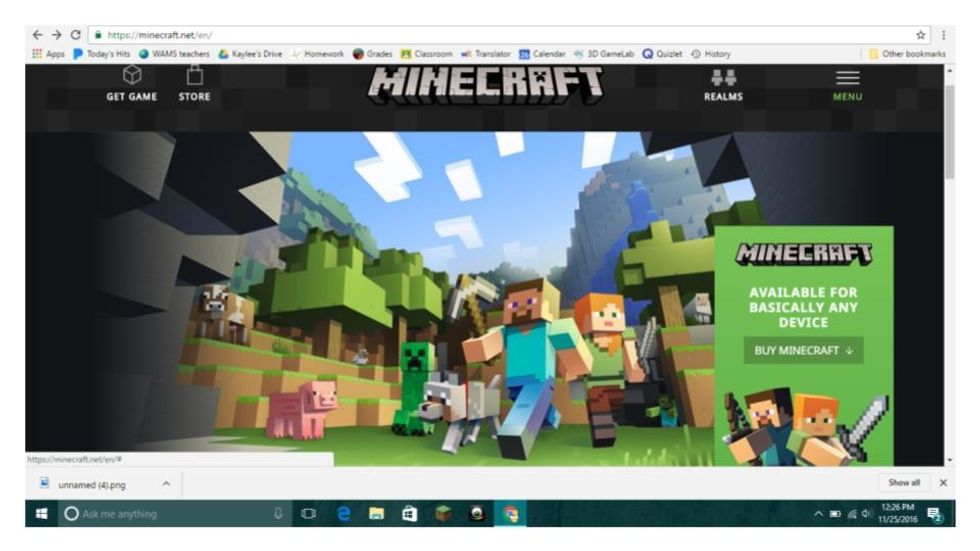Reload the Minecraft page
The width and height of the screenshot is (980, 551).
tap(76, 35)
